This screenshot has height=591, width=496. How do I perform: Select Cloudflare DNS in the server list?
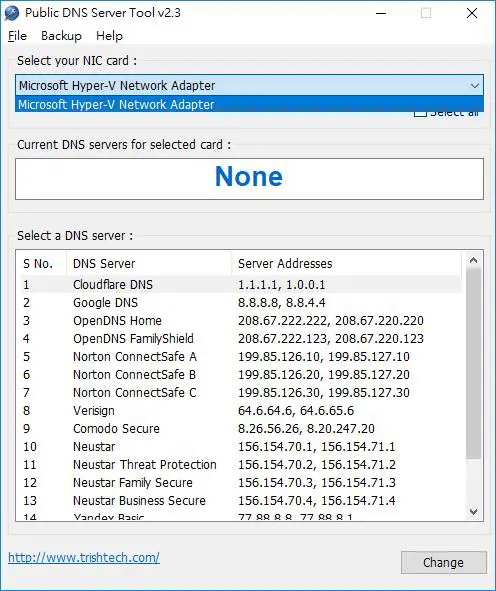[240, 285]
